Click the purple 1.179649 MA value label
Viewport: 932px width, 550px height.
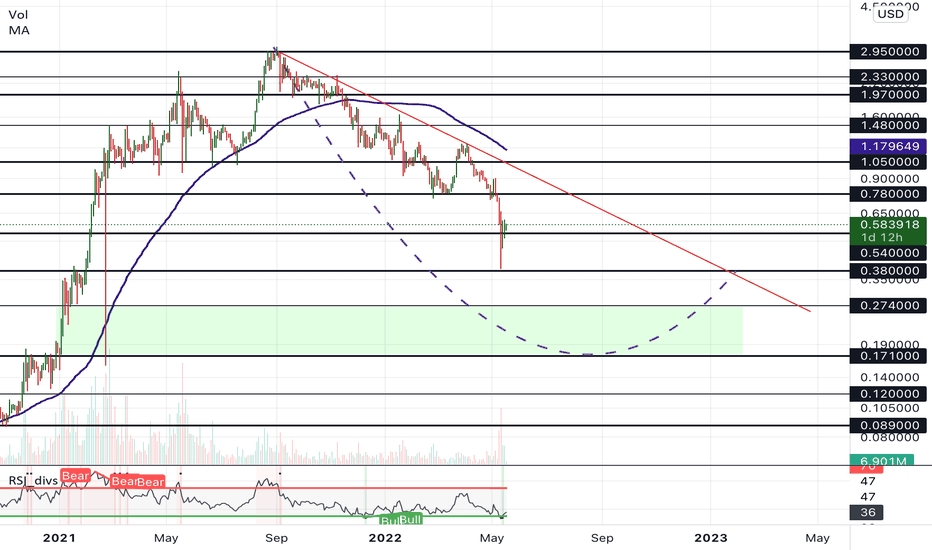(888, 146)
